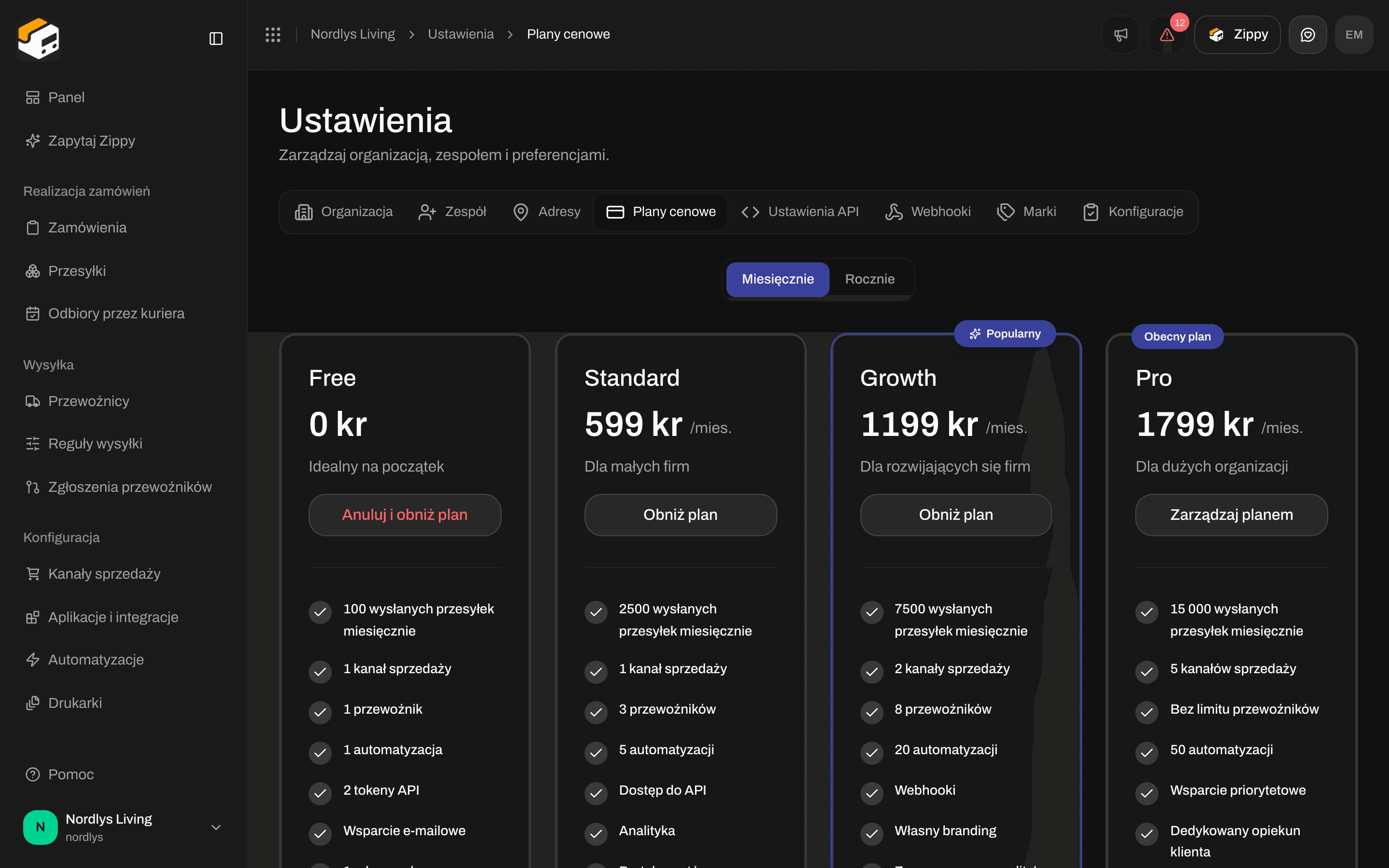Viewport: 1389px width, 868px height.
Task: Switch to the Konfiguracje tab
Action: click(1132, 212)
